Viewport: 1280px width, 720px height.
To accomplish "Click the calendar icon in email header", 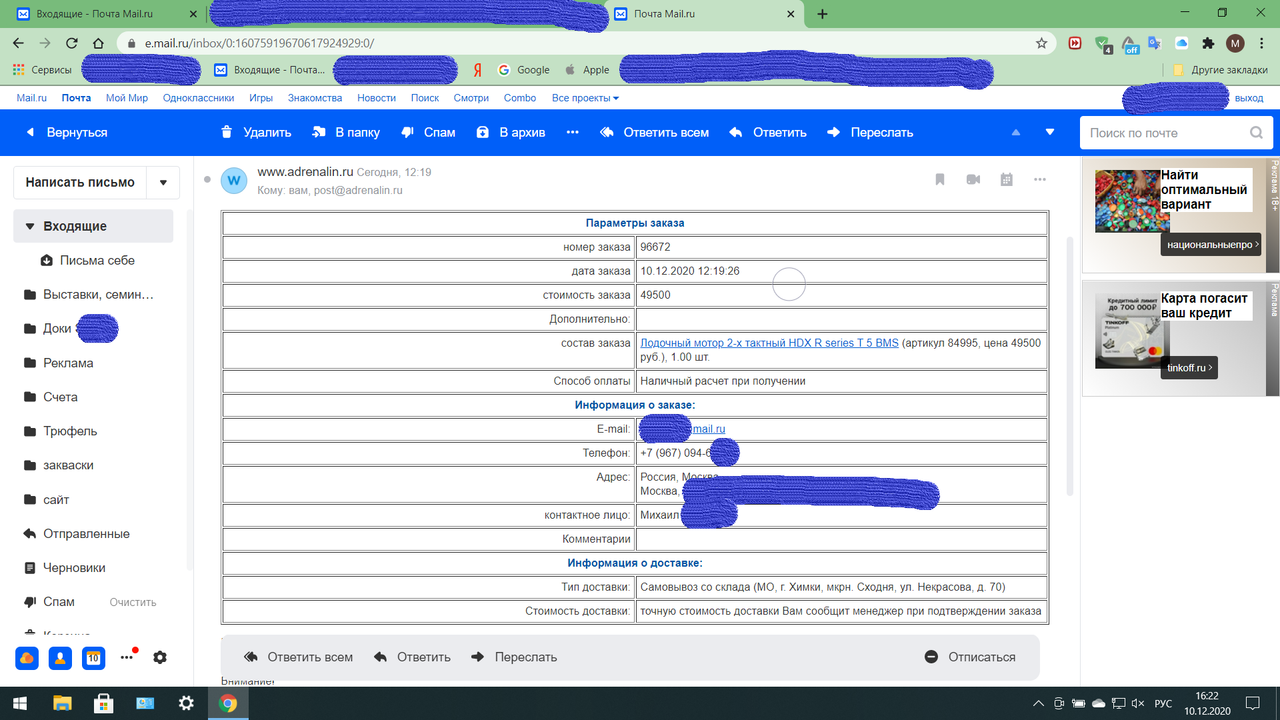I will point(1007,179).
